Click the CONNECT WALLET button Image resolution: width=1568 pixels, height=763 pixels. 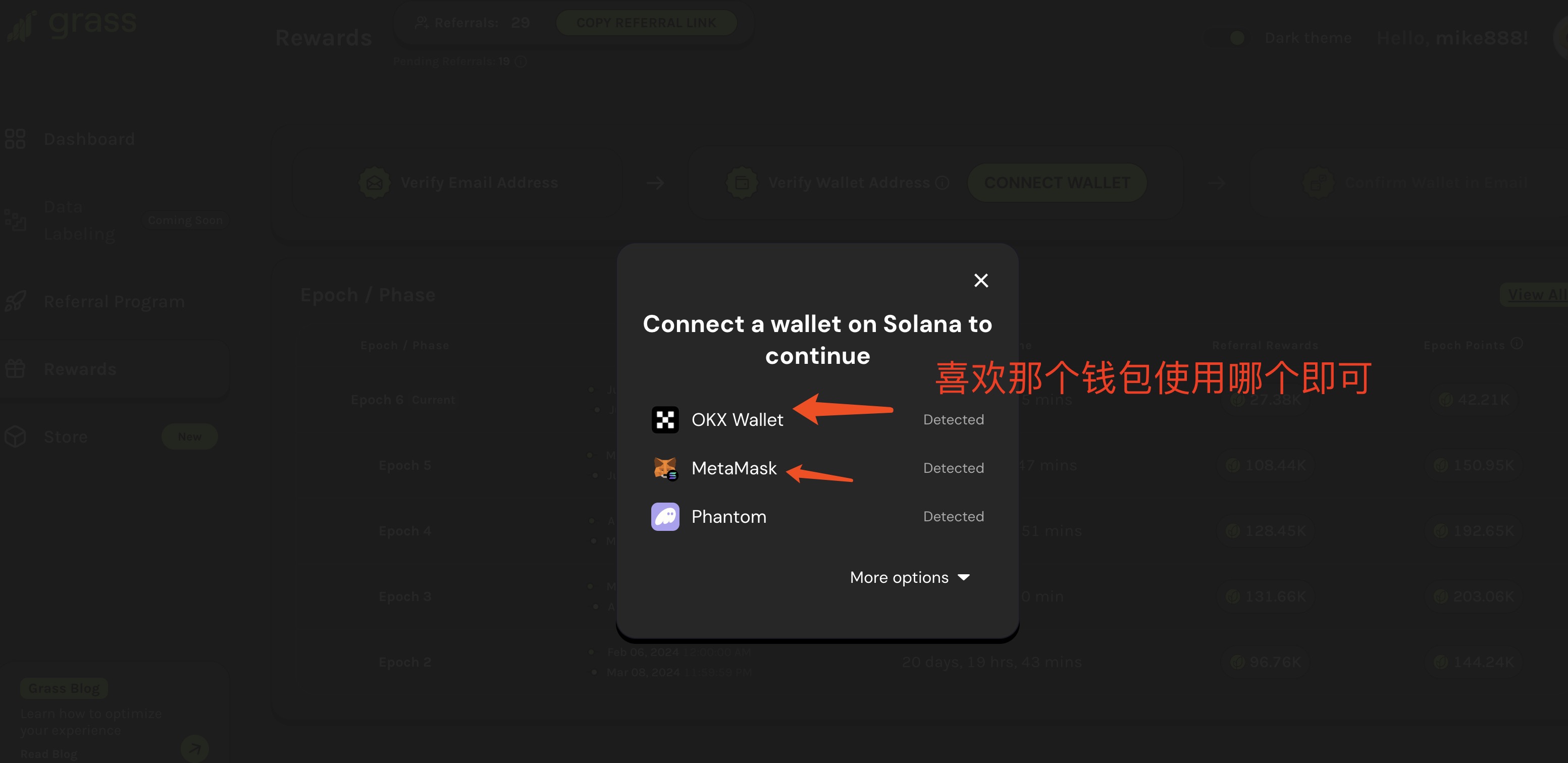tap(1057, 183)
